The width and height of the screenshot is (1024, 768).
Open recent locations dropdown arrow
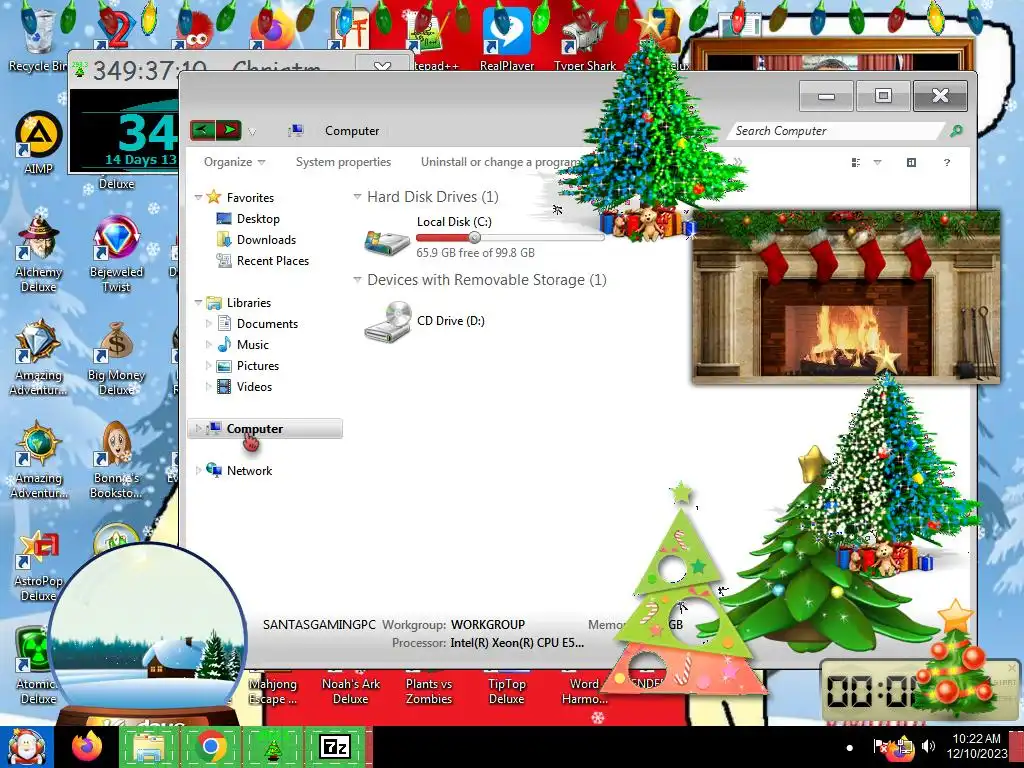coord(252,131)
